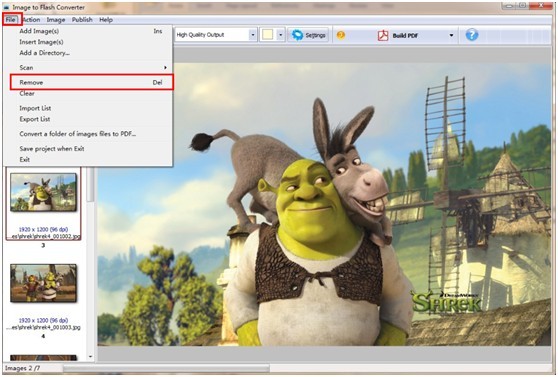Screen dimensions: 558x377
Task: Click the shrek4_001003.jpg file name label
Action: click(43, 327)
